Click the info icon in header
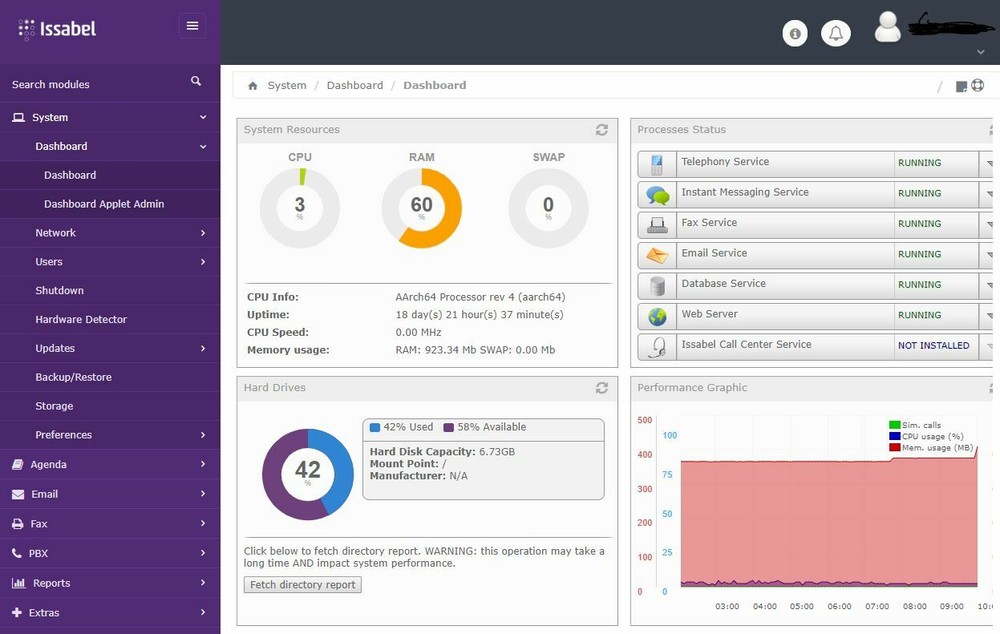The width and height of the screenshot is (1000, 634). (796, 33)
